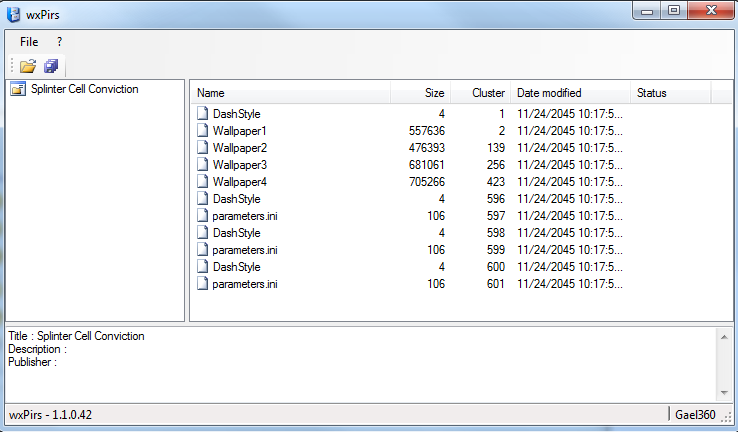The width and height of the screenshot is (738, 432).
Task: Click the wxPirs app icon in title bar
Action: pos(13,15)
